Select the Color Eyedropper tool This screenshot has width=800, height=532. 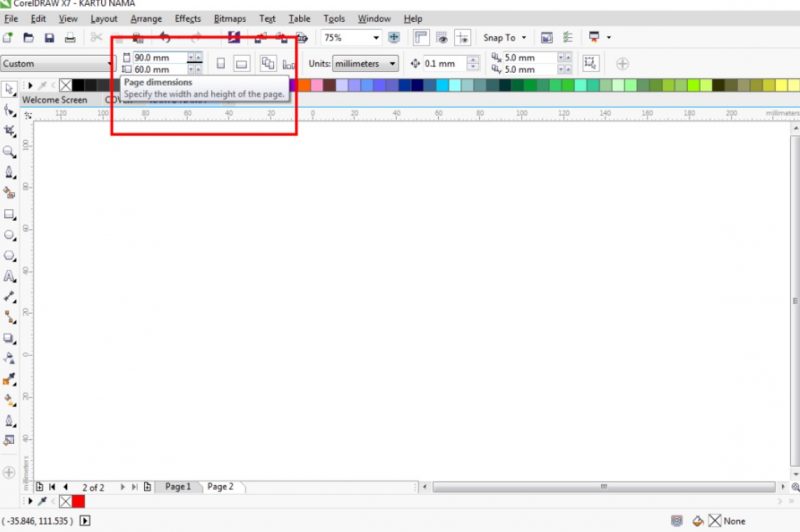pyautogui.click(x=9, y=379)
